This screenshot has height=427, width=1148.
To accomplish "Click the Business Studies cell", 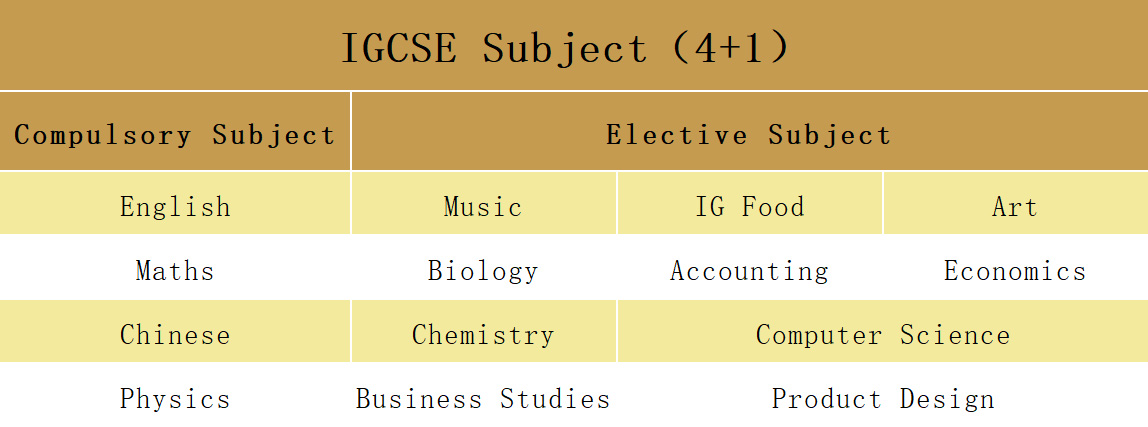I will click(x=483, y=399).
